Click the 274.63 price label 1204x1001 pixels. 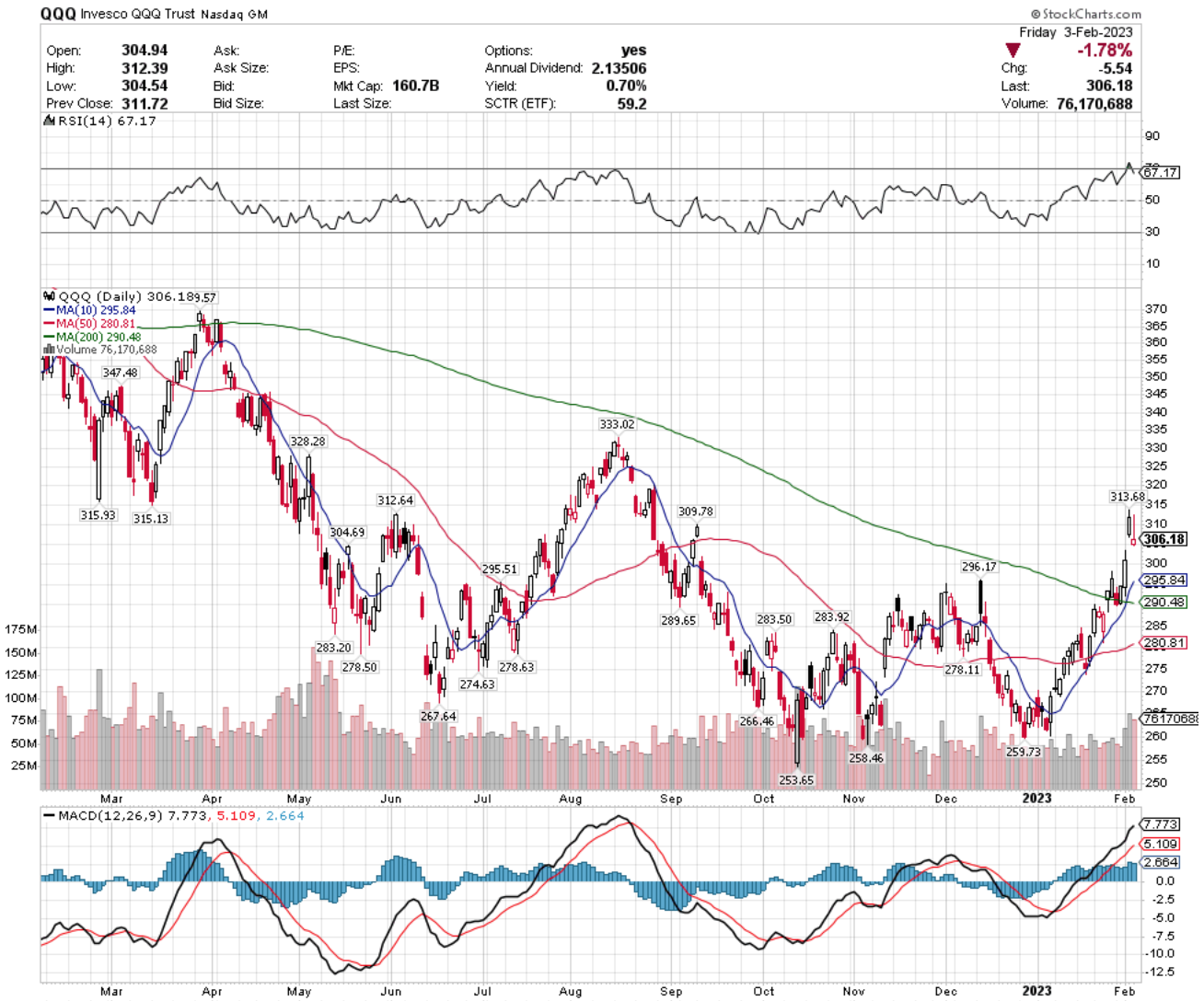tap(477, 685)
